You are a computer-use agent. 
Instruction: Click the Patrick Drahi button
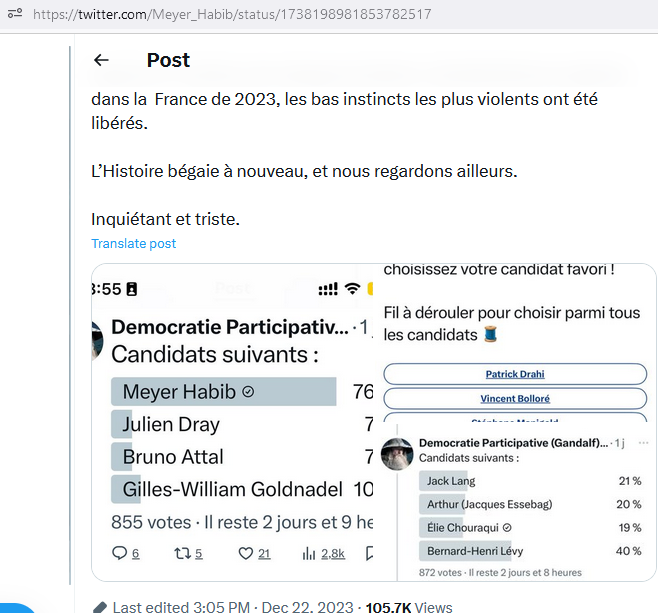click(x=515, y=374)
